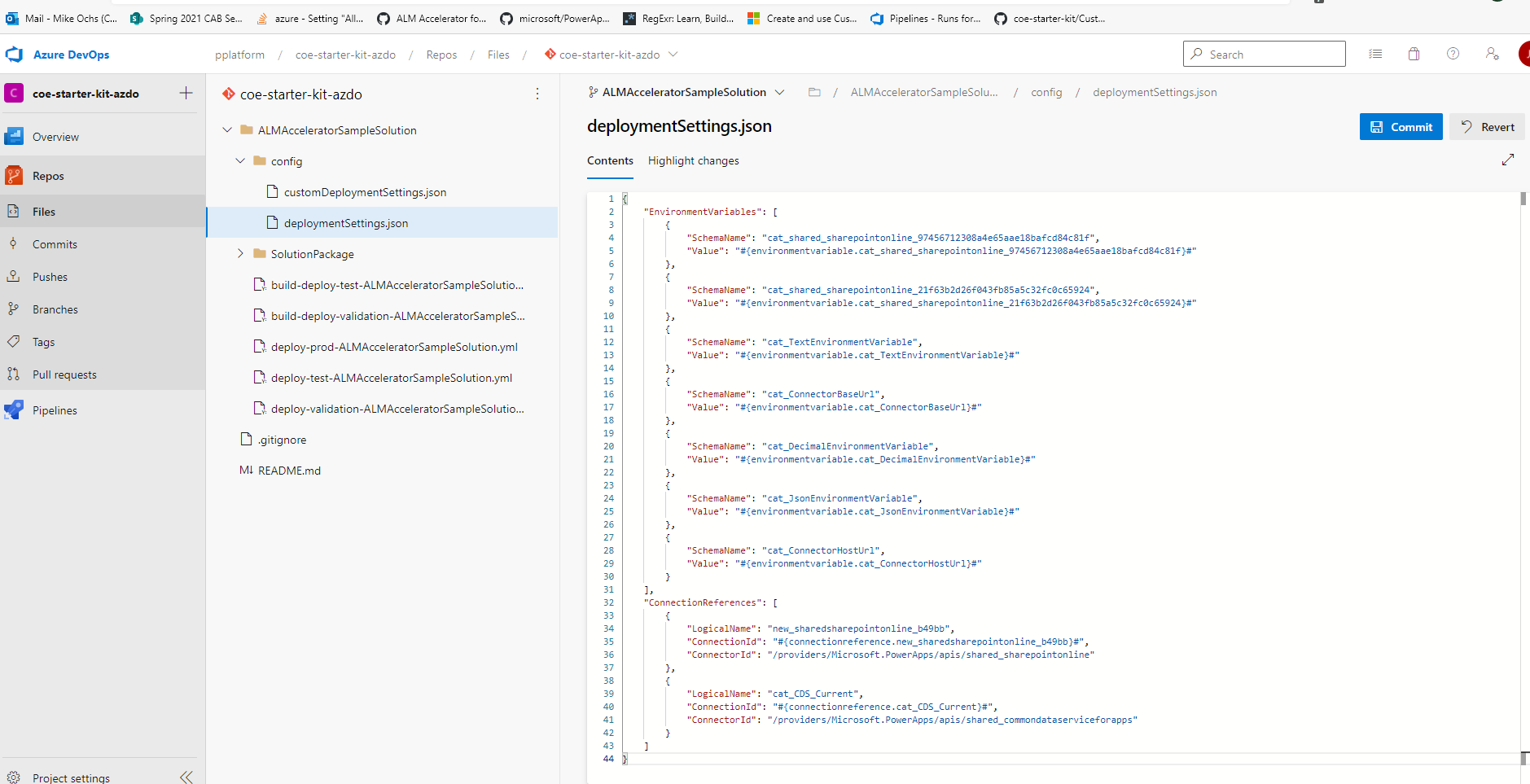Open the help question mark icon
The image size is (1530, 784).
(x=1453, y=54)
